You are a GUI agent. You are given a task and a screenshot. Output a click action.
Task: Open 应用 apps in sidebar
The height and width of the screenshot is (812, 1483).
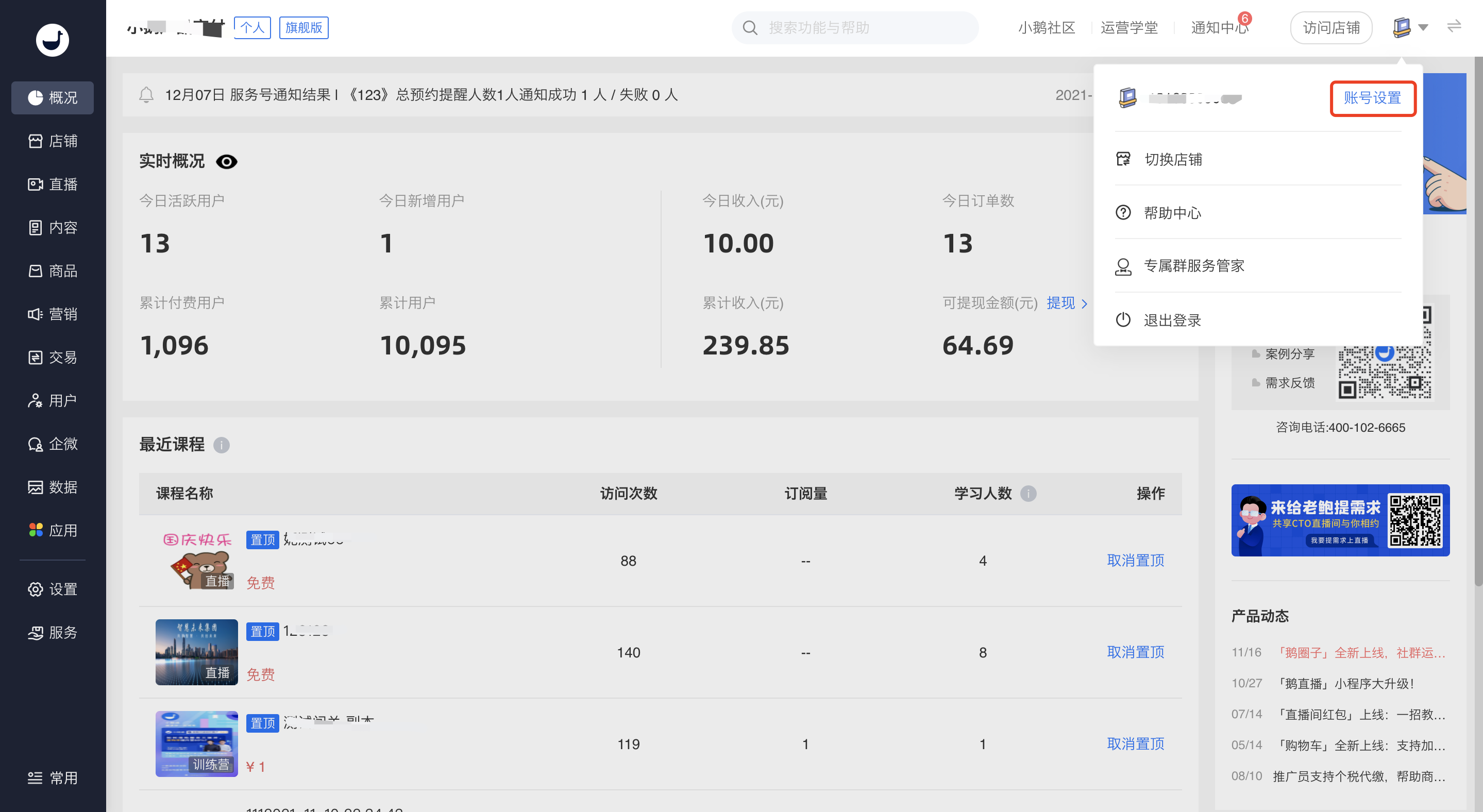pos(53,530)
